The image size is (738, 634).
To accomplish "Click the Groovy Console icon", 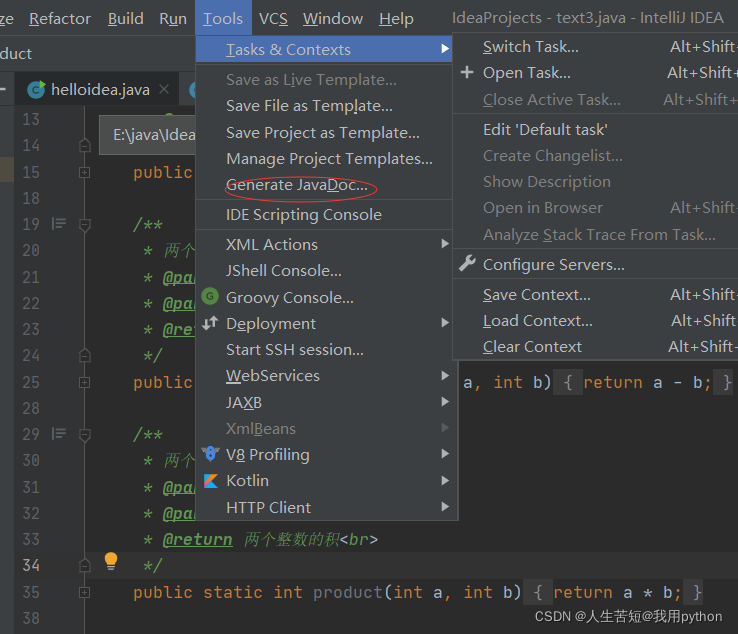I will [210, 297].
